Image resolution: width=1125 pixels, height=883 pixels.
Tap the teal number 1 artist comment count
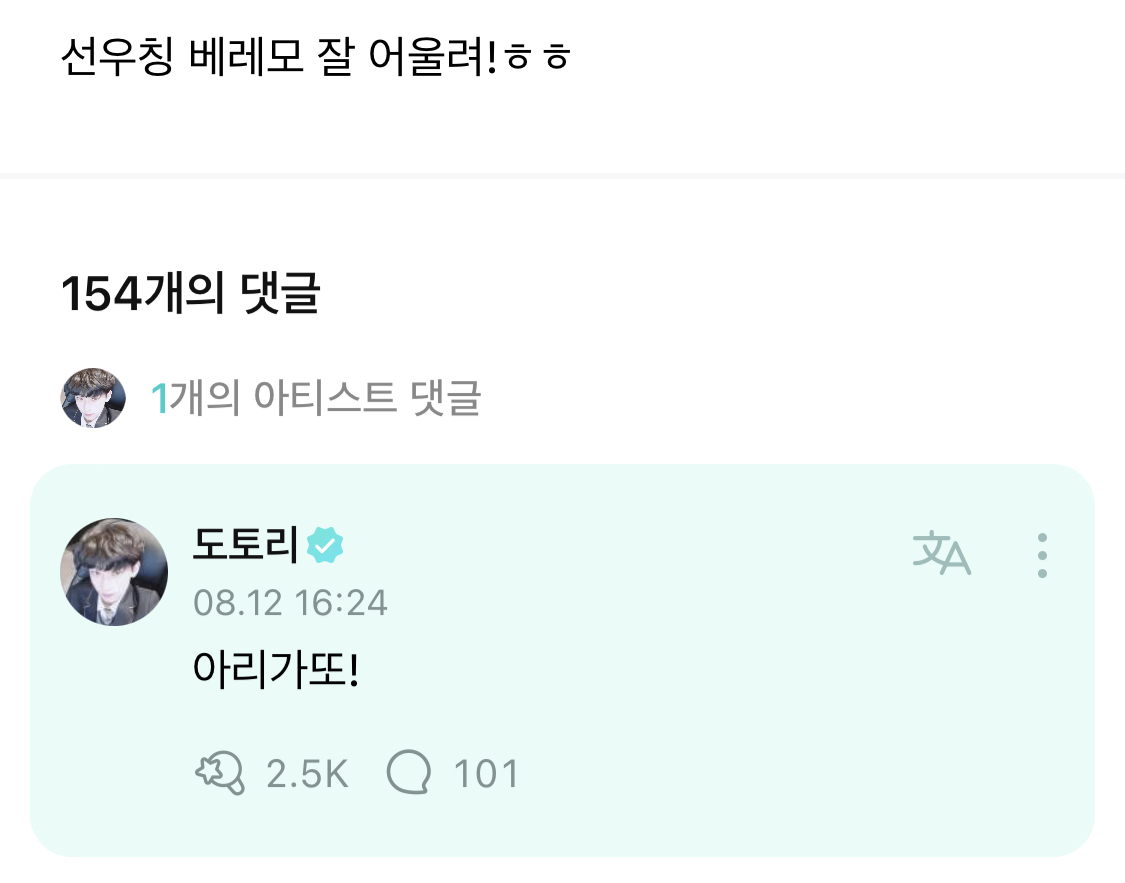coord(158,399)
